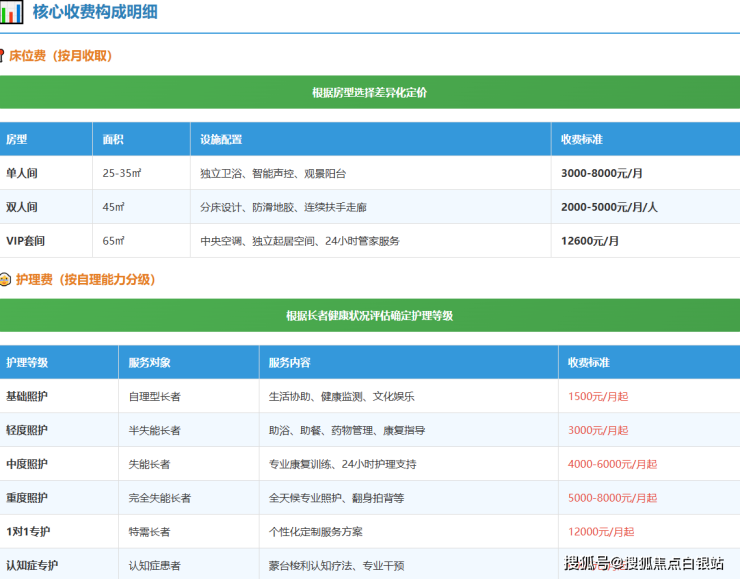Click the 12600元/月 price for VIP suite
This screenshot has width=740, height=579.
tap(590, 241)
